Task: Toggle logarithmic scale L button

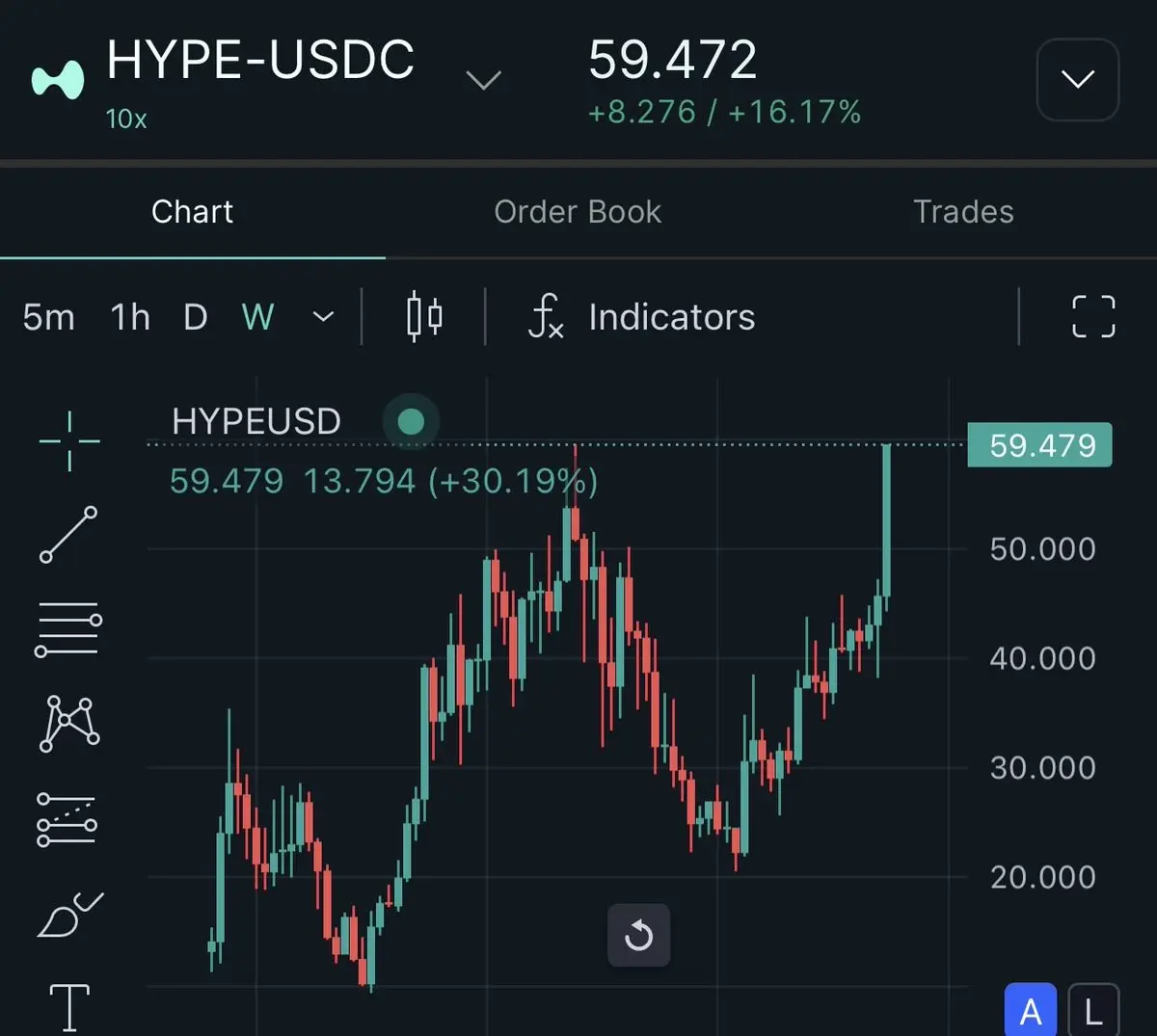Action: click(1093, 1011)
